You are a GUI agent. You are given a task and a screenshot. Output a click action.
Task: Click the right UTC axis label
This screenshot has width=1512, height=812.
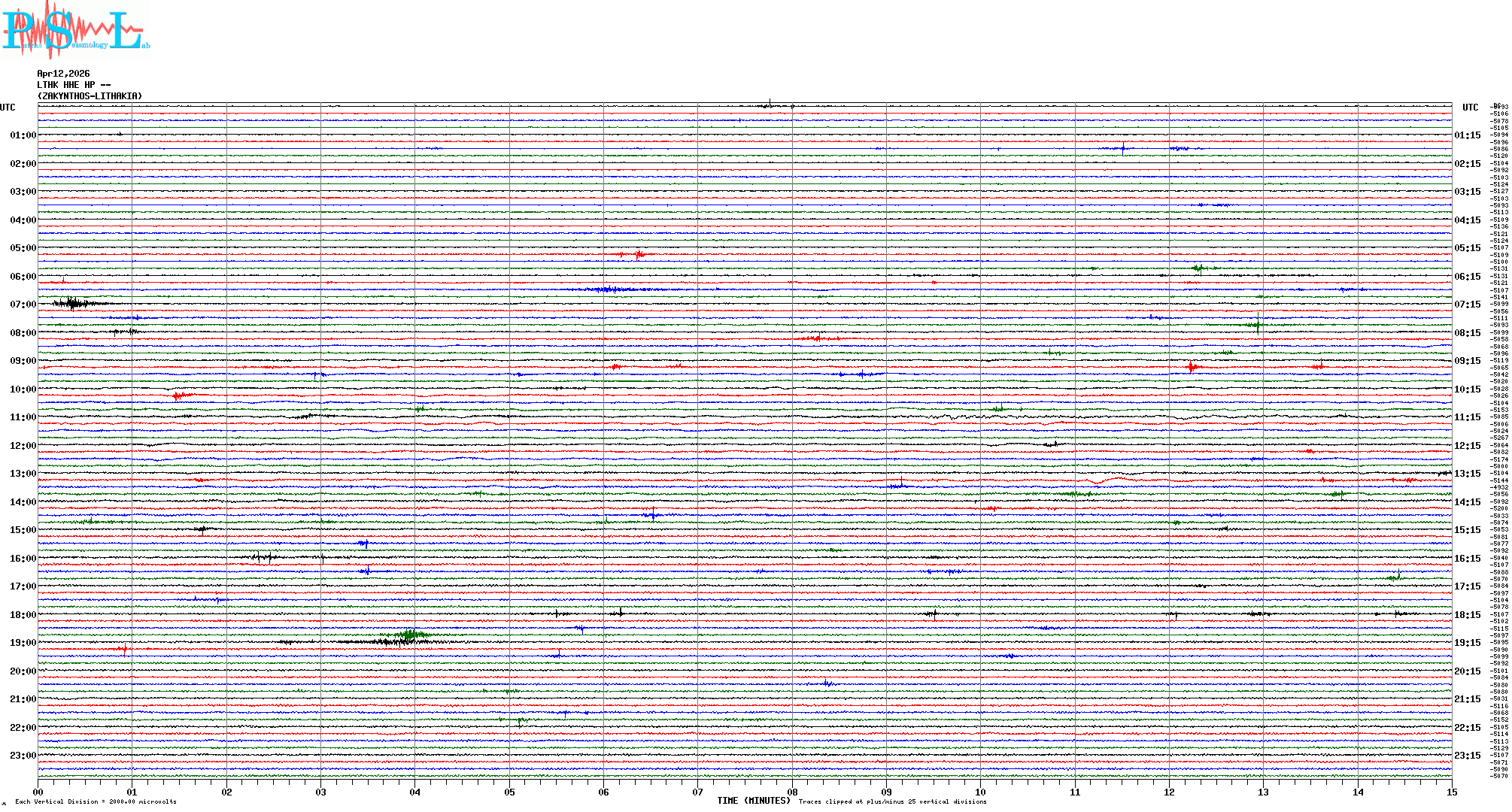(1470, 108)
